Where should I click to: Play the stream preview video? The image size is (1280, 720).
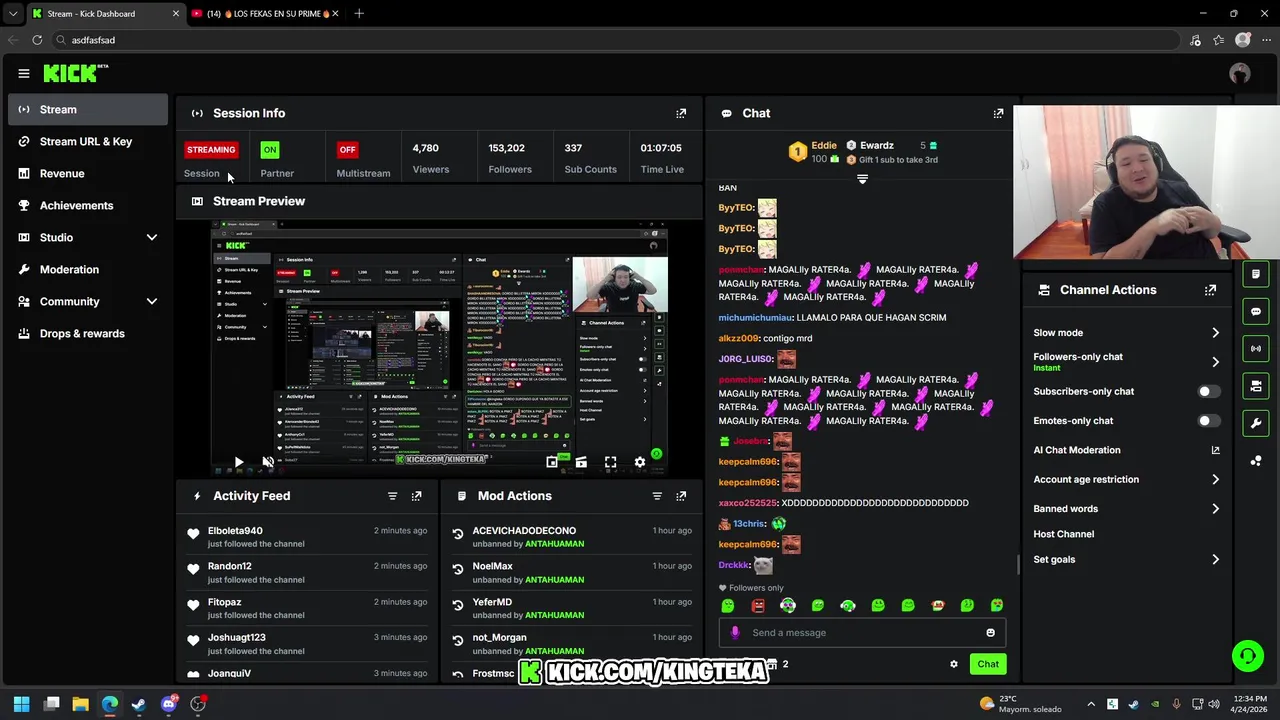click(x=238, y=462)
